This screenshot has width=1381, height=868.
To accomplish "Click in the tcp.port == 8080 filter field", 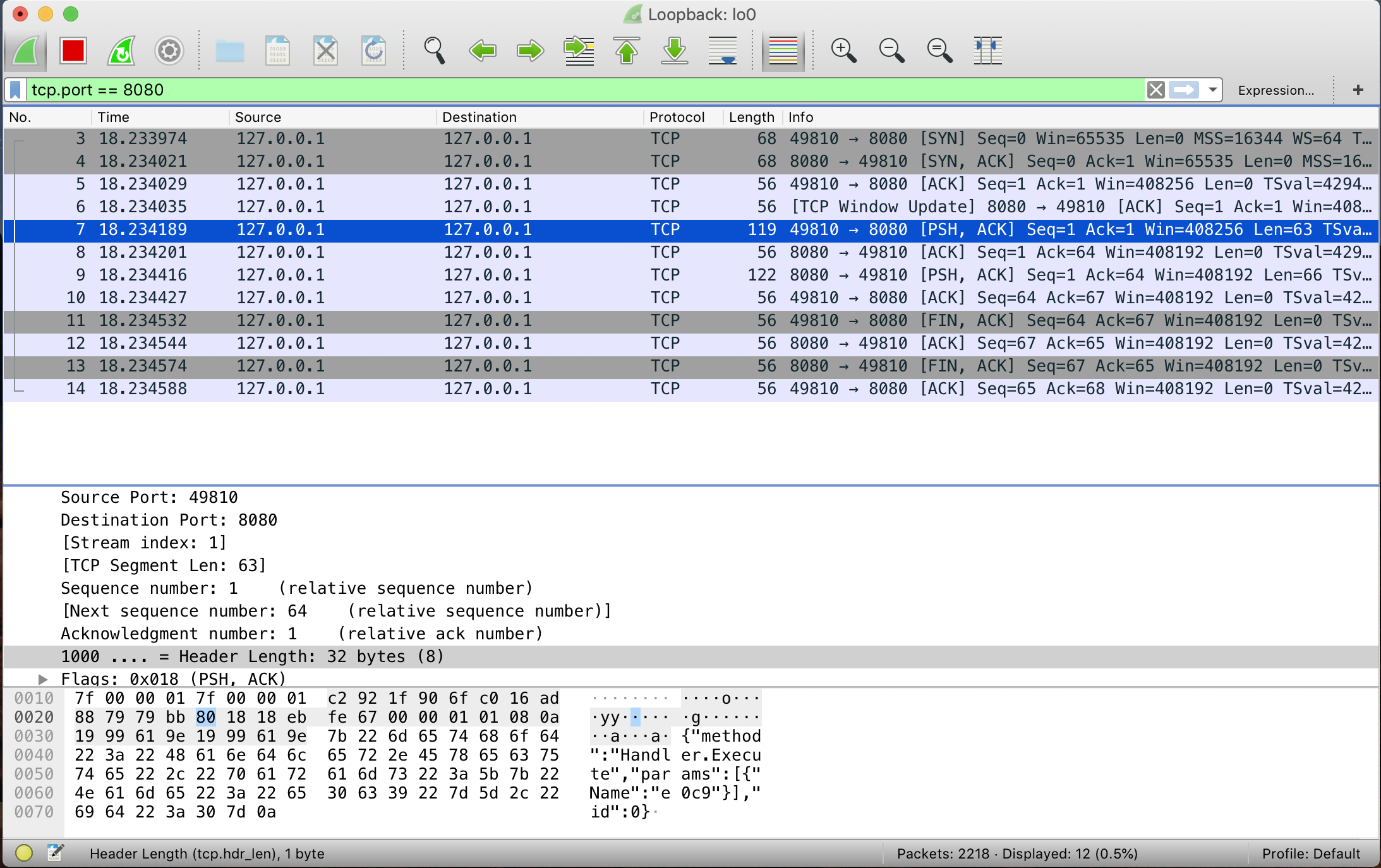I will click(x=569, y=90).
